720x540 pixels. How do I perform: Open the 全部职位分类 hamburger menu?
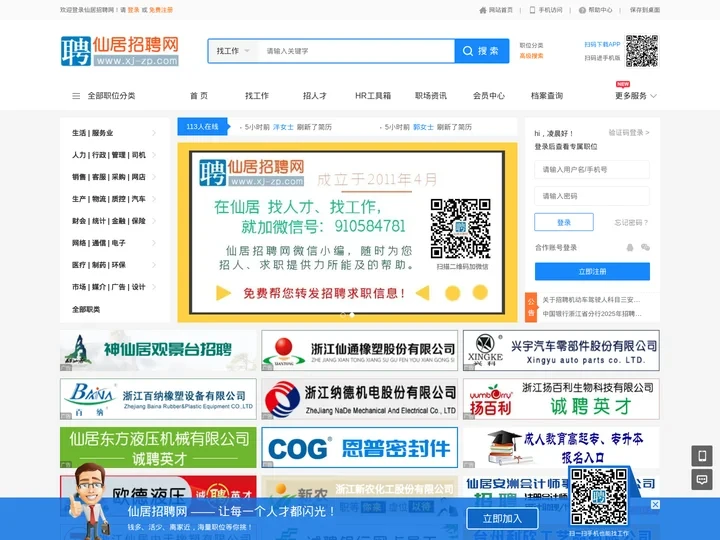click(104, 96)
